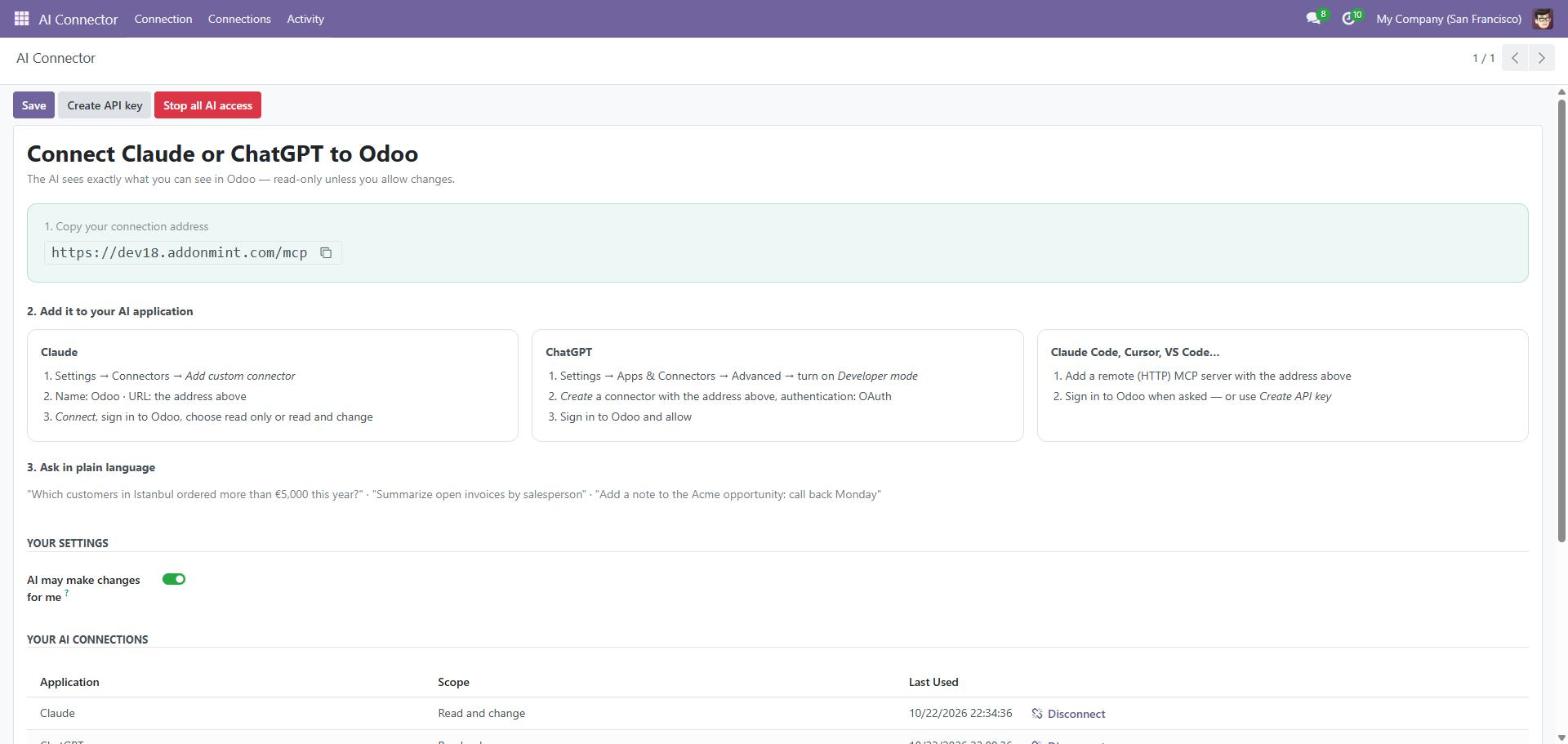The image size is (1568, 744).
Task: Open the apps grid home menu
Action: coord(21,19)
